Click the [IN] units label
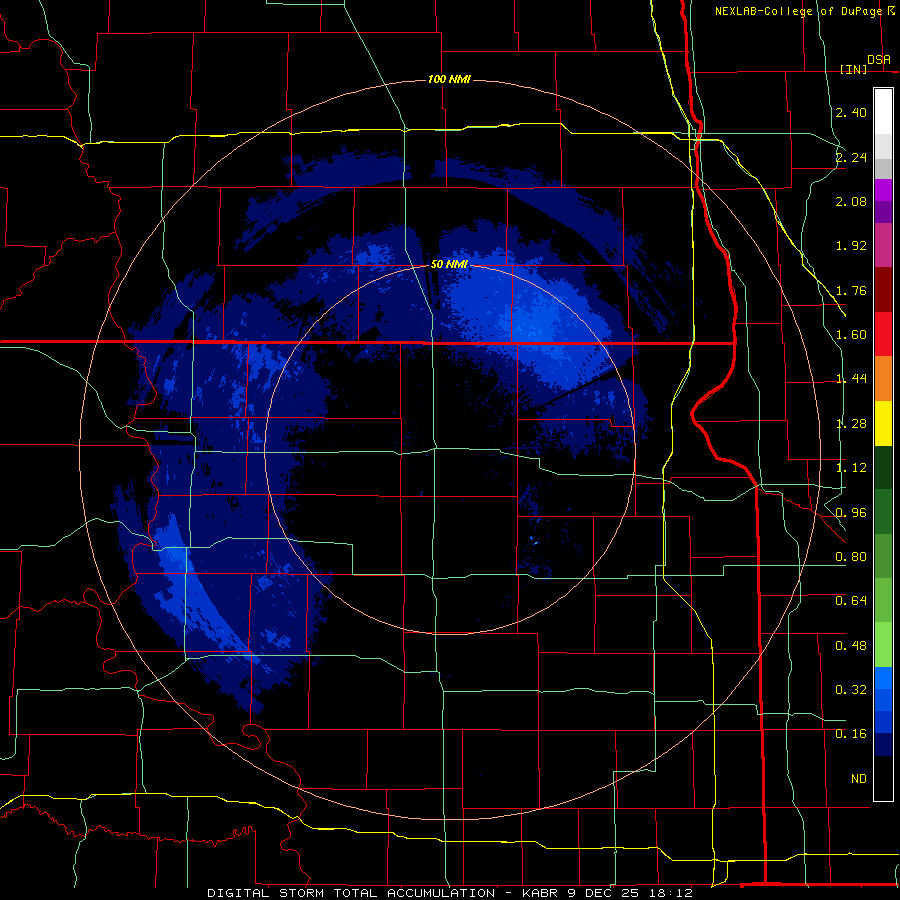 pos(854,69)
